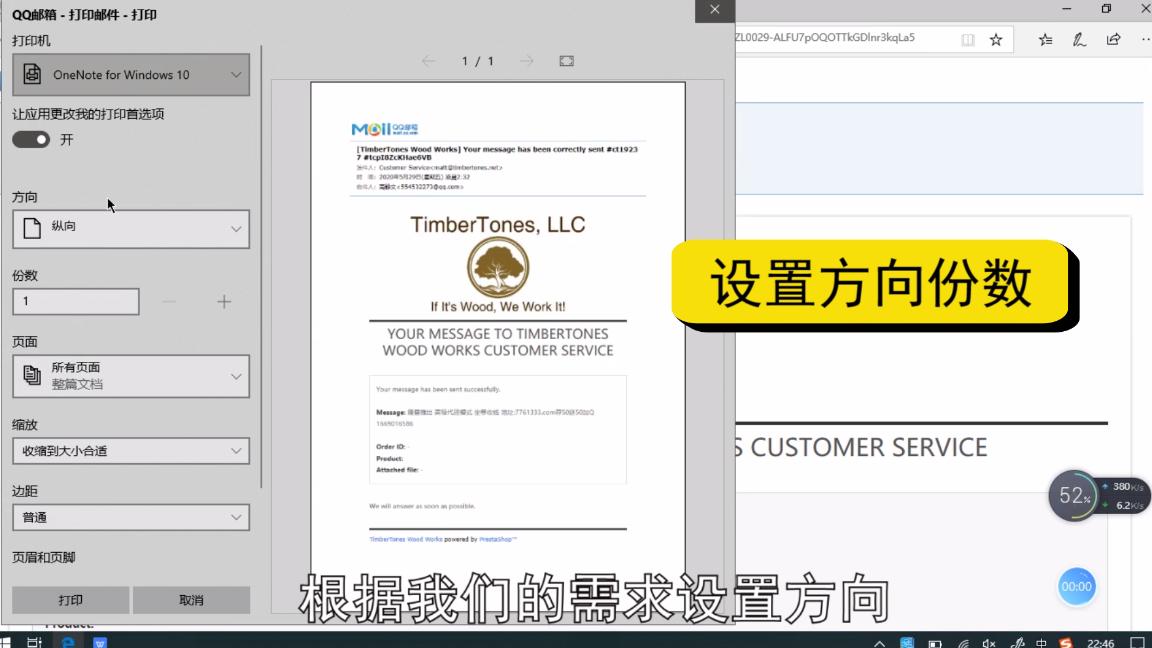Image resolution: width=1152 pixels, height=648 pixels.
Task: Click the 00:00 recording timer bubble
Action: click(1076, 586)
